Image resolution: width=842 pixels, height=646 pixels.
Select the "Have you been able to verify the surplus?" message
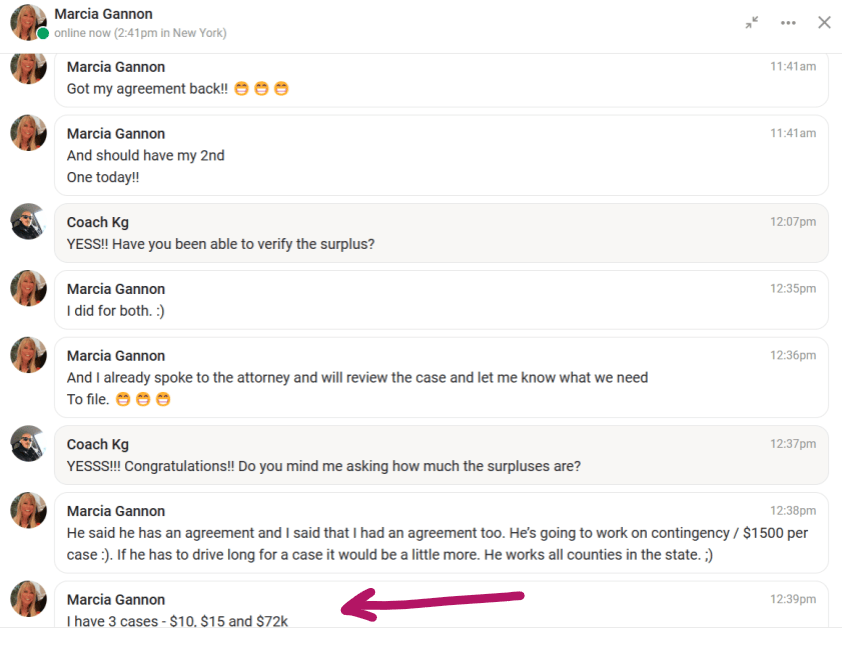[x=221, y=244]
